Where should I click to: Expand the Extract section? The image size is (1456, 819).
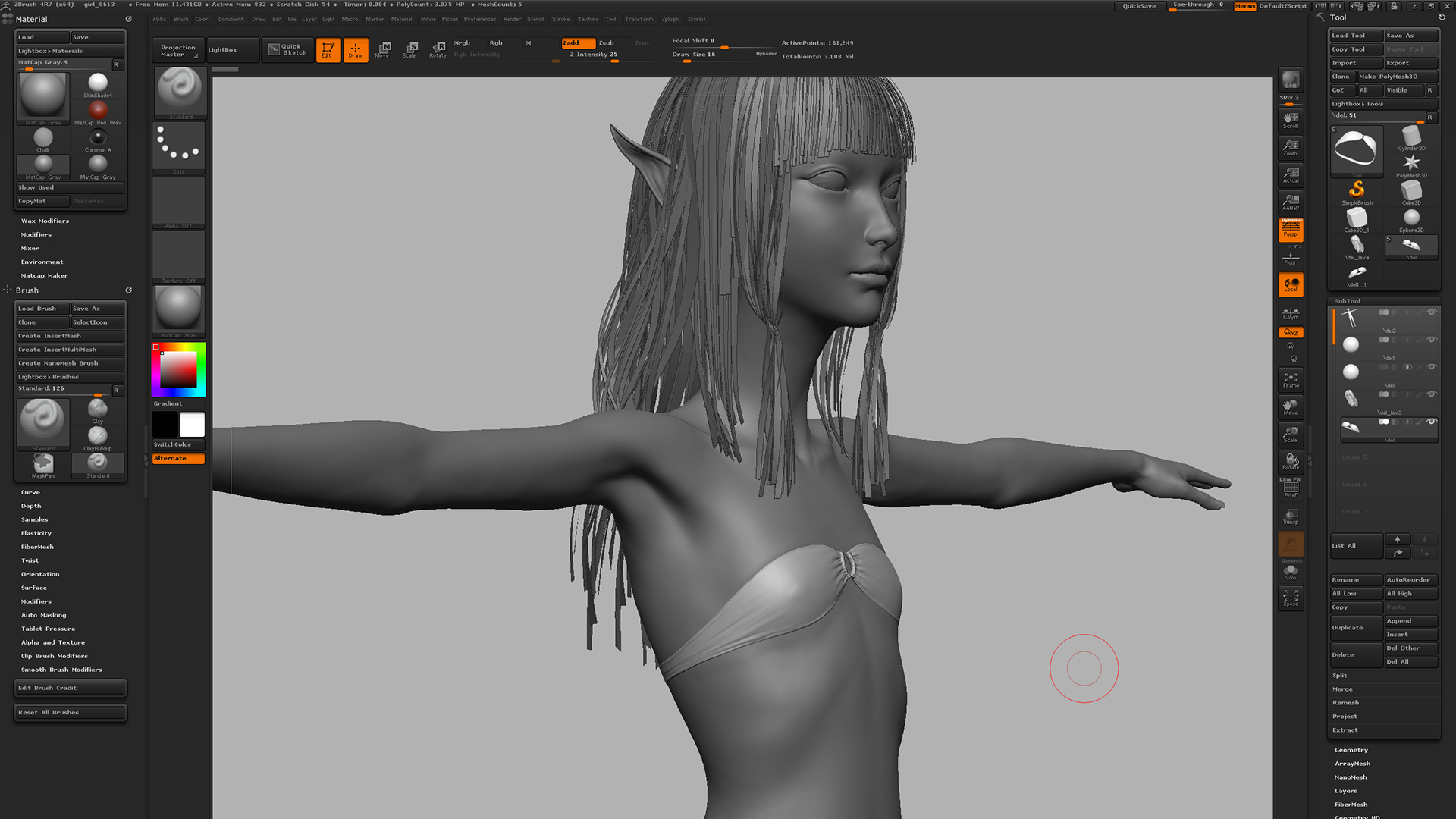click(x=1345, y=730)
